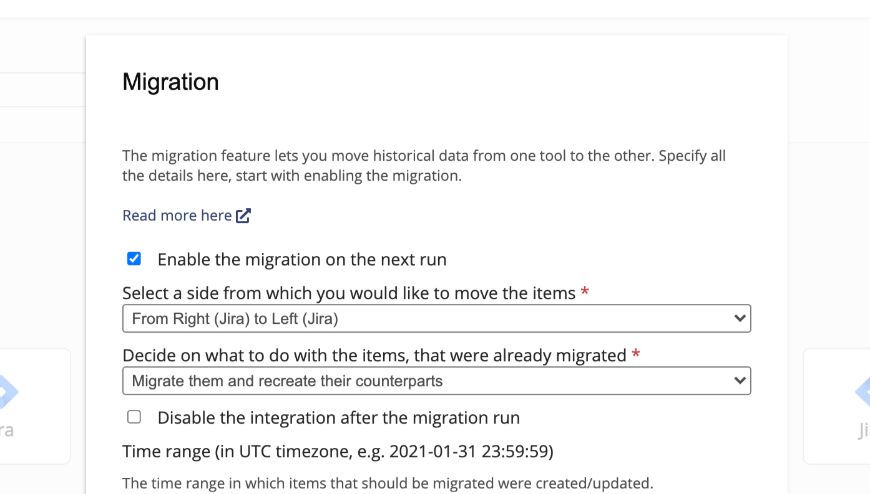Click the Migration heading
This screenshot has width=870, height=494.
pos(171,82)
